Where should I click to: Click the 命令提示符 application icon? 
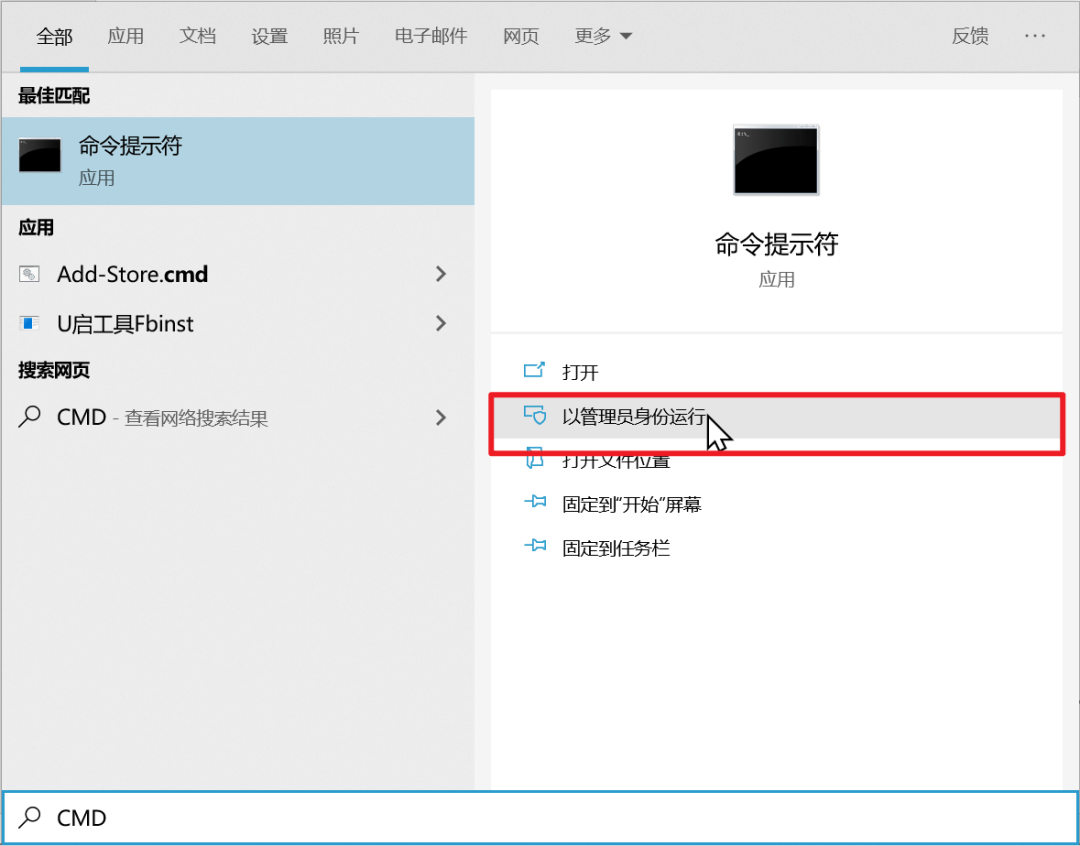coord(39,157)
